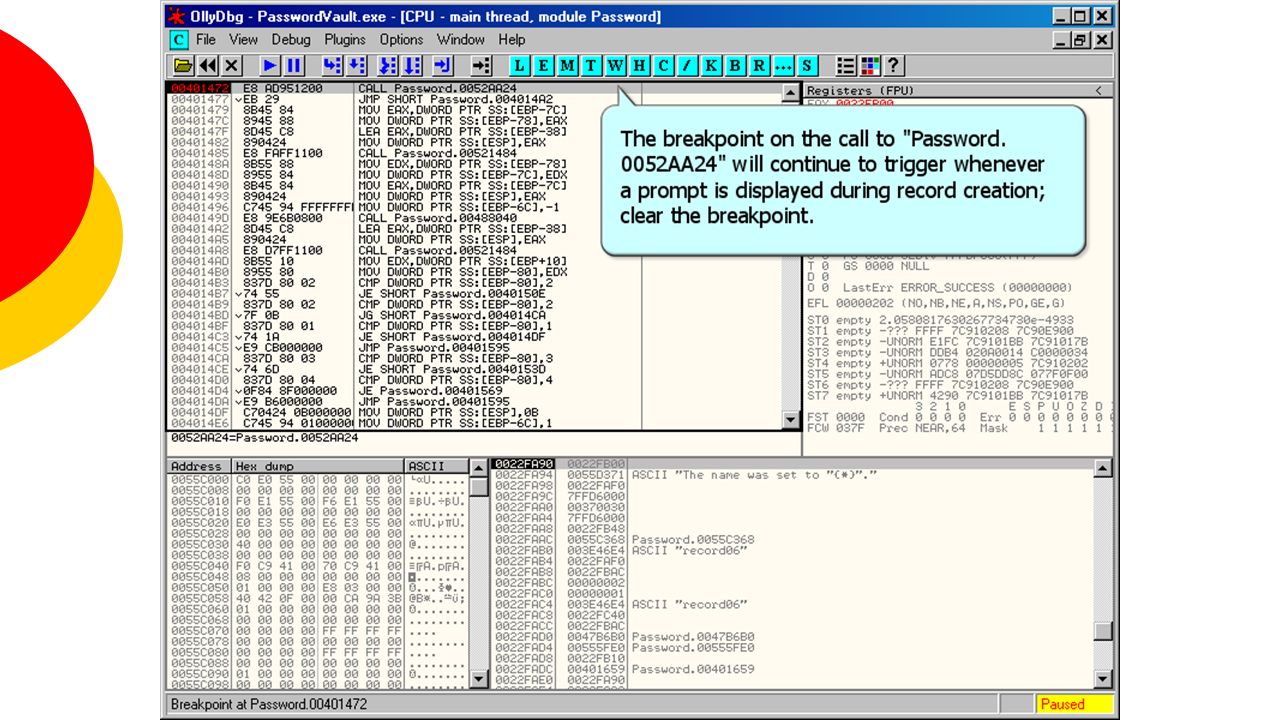Show the CPU window with C button
The width and height of the screenshot is (1280, 720).
[664, 66]
